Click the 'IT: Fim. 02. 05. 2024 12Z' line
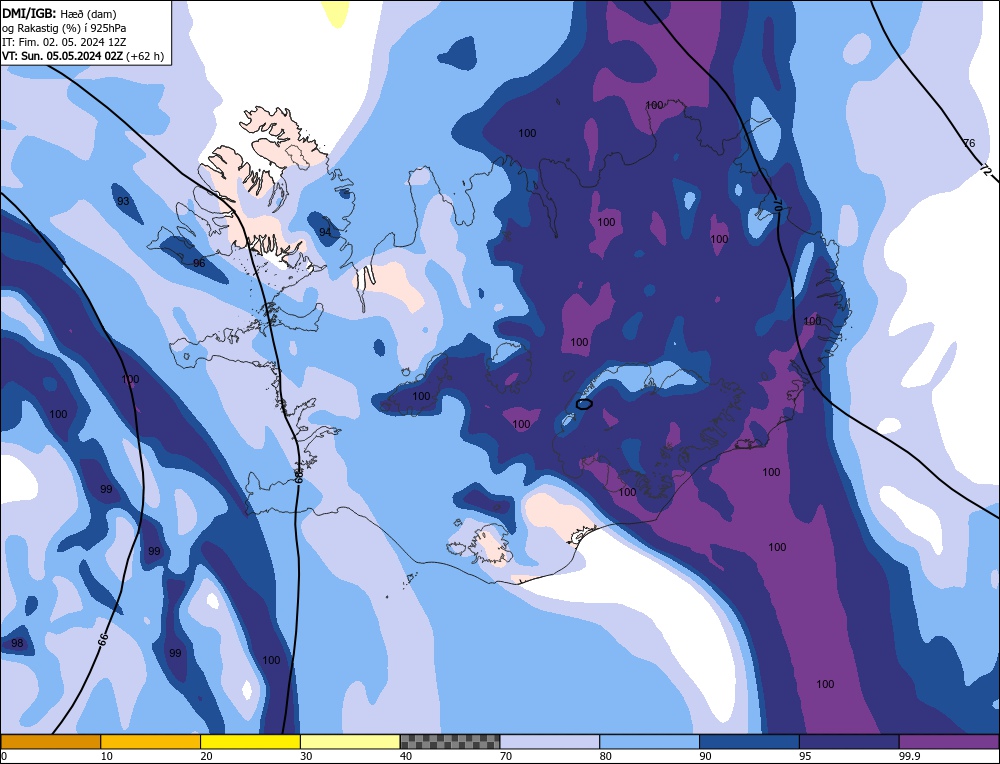 point(64,42)
